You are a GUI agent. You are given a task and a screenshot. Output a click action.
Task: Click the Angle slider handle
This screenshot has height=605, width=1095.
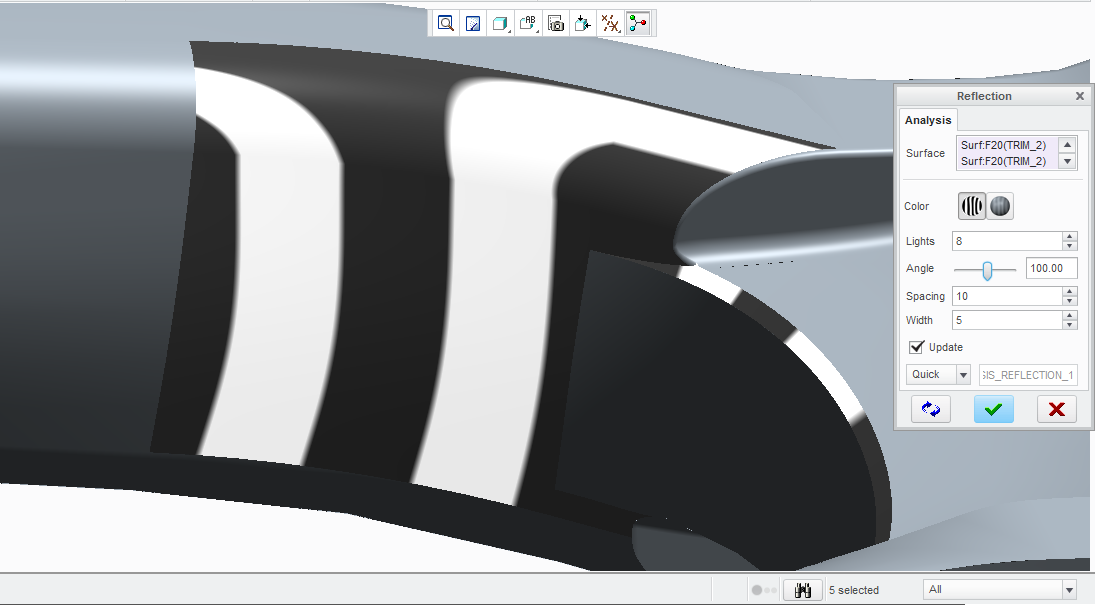pos(987,270)
